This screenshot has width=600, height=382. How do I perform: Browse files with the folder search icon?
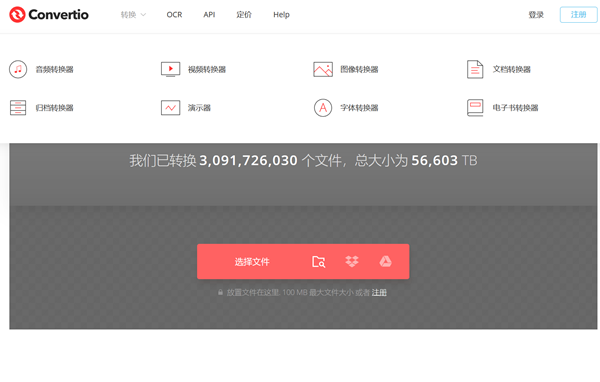[x=318, y=262]
